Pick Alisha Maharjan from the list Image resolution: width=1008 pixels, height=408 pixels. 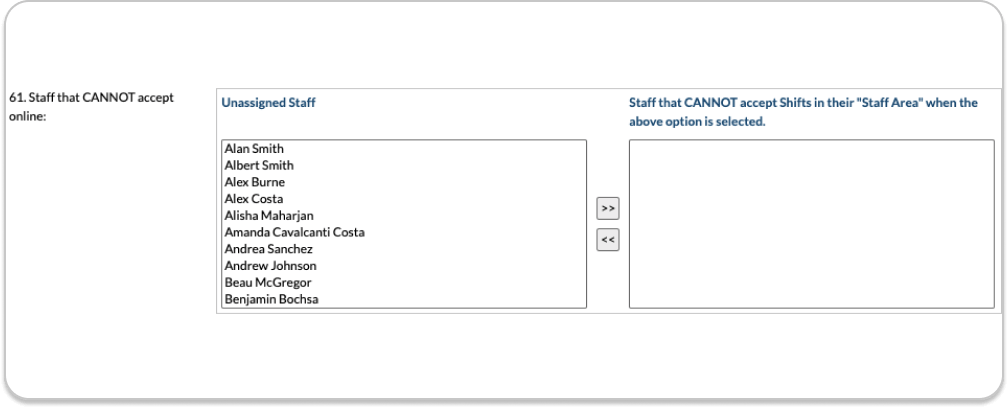tap(269, 216)
